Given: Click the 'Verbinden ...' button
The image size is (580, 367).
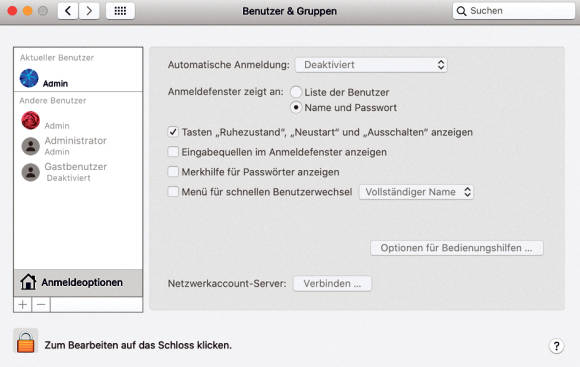Looking at the screenshot, I should tap(332, 283).
